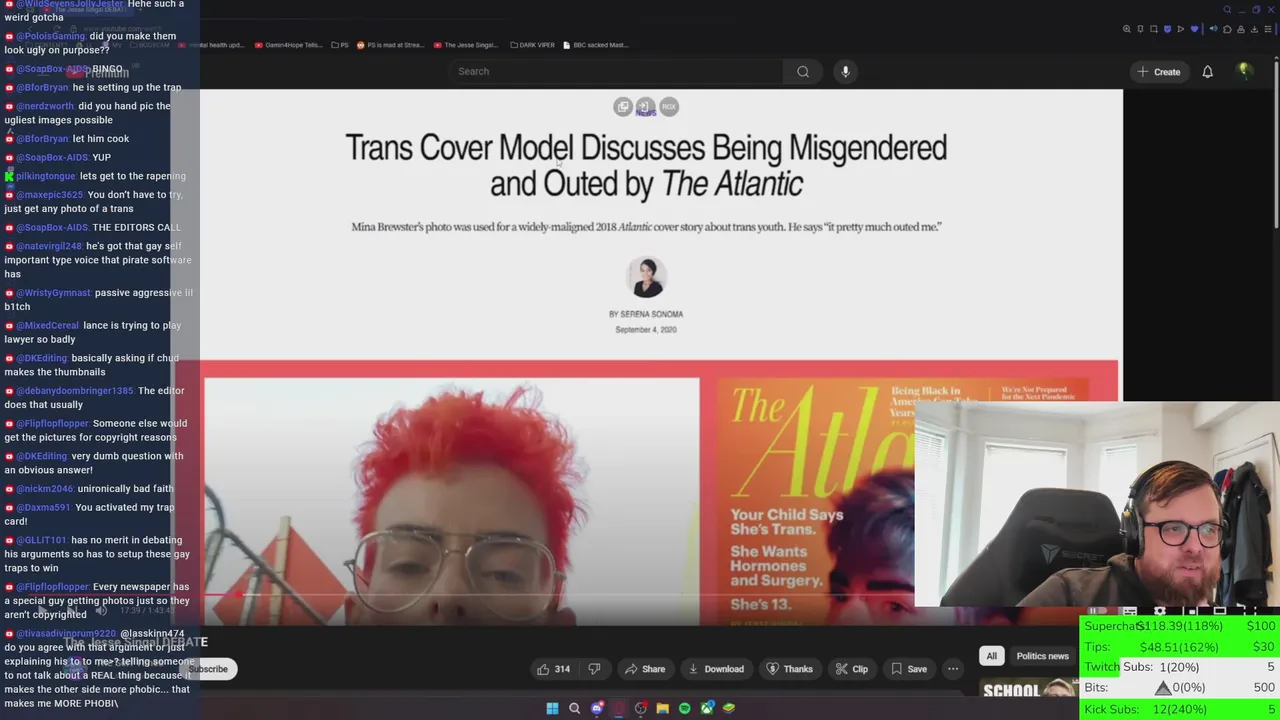Select the All filter chip

coord(991,656)
